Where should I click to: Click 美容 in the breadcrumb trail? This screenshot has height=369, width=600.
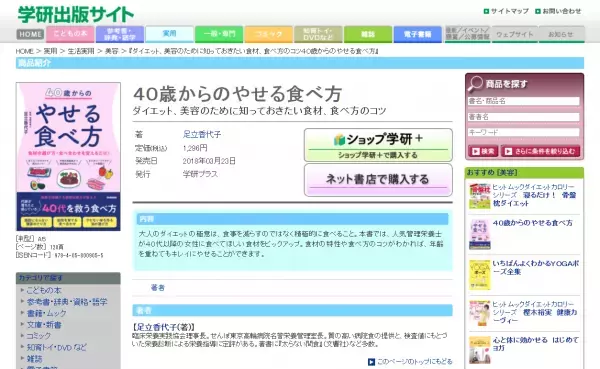tap(111, 51)
